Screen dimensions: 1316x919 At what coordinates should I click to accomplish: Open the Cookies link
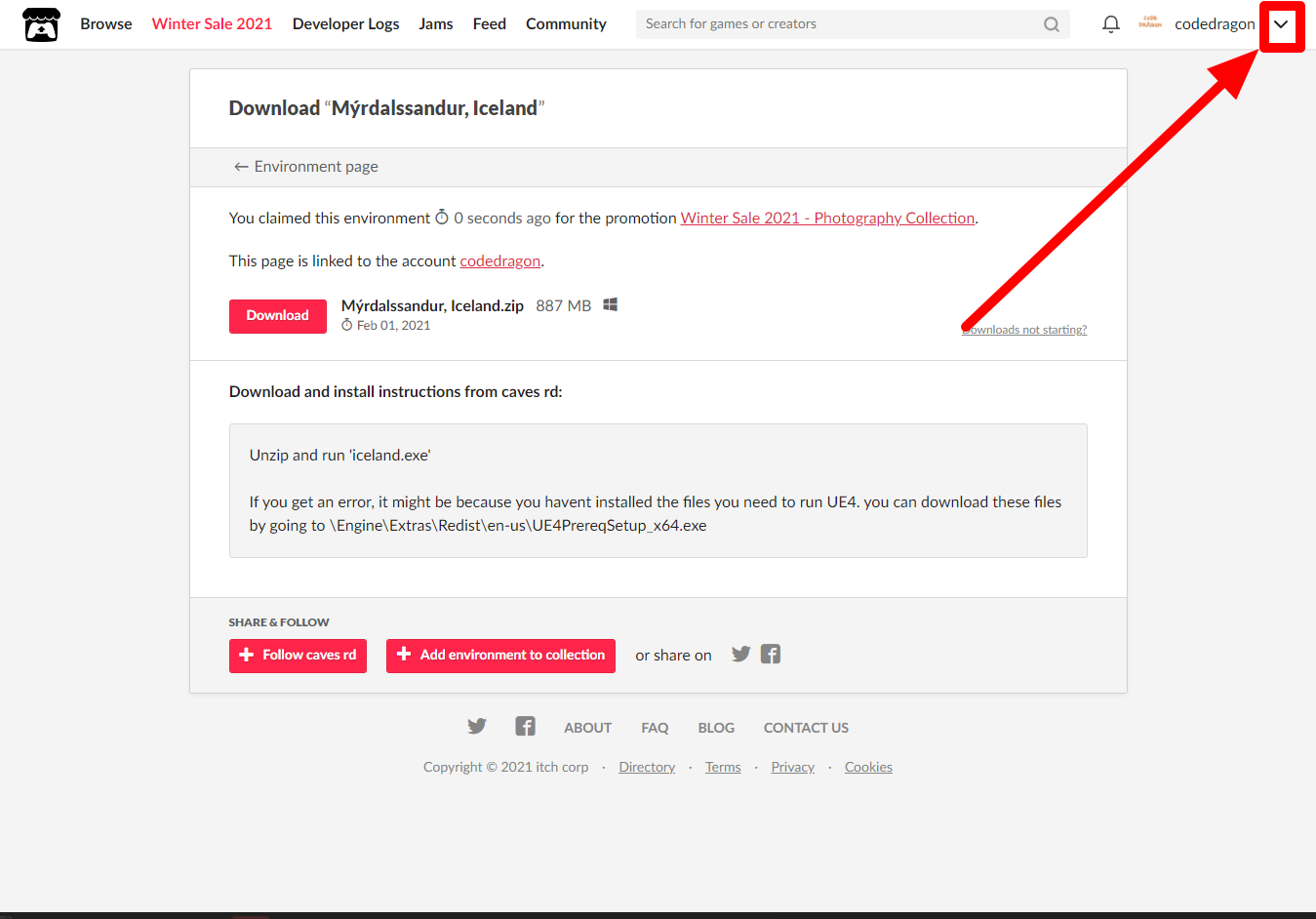tap(868, 768)
